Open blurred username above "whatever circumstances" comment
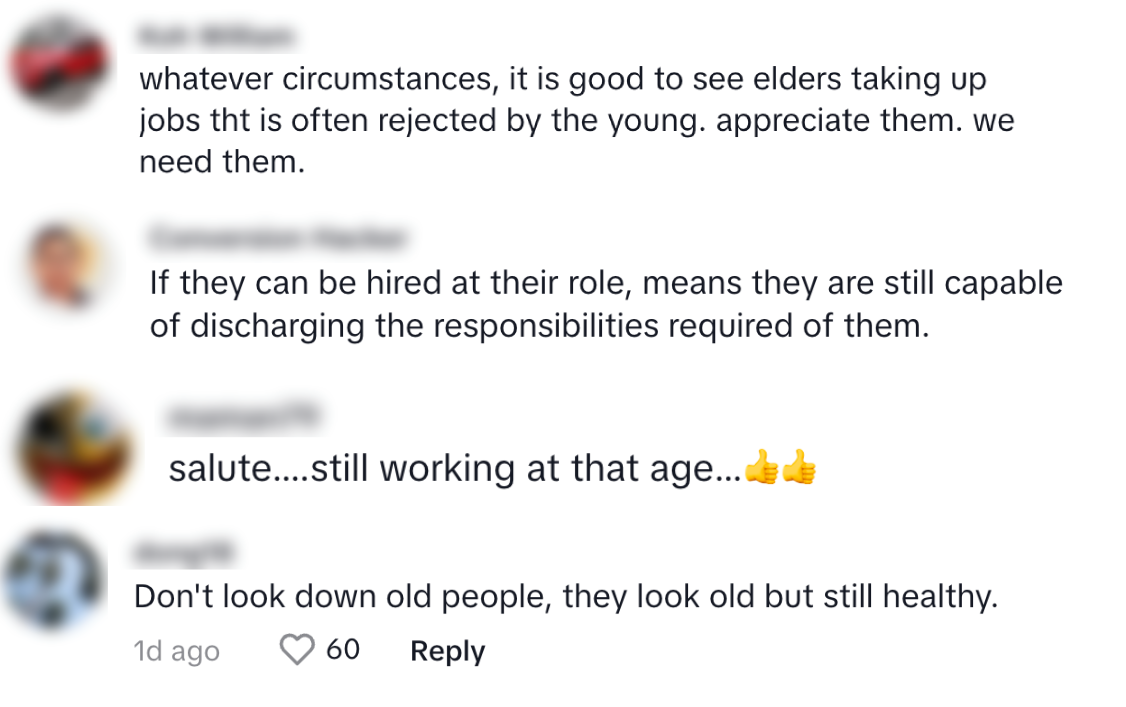Screen dimensions: 1126x707 [217, 38]
